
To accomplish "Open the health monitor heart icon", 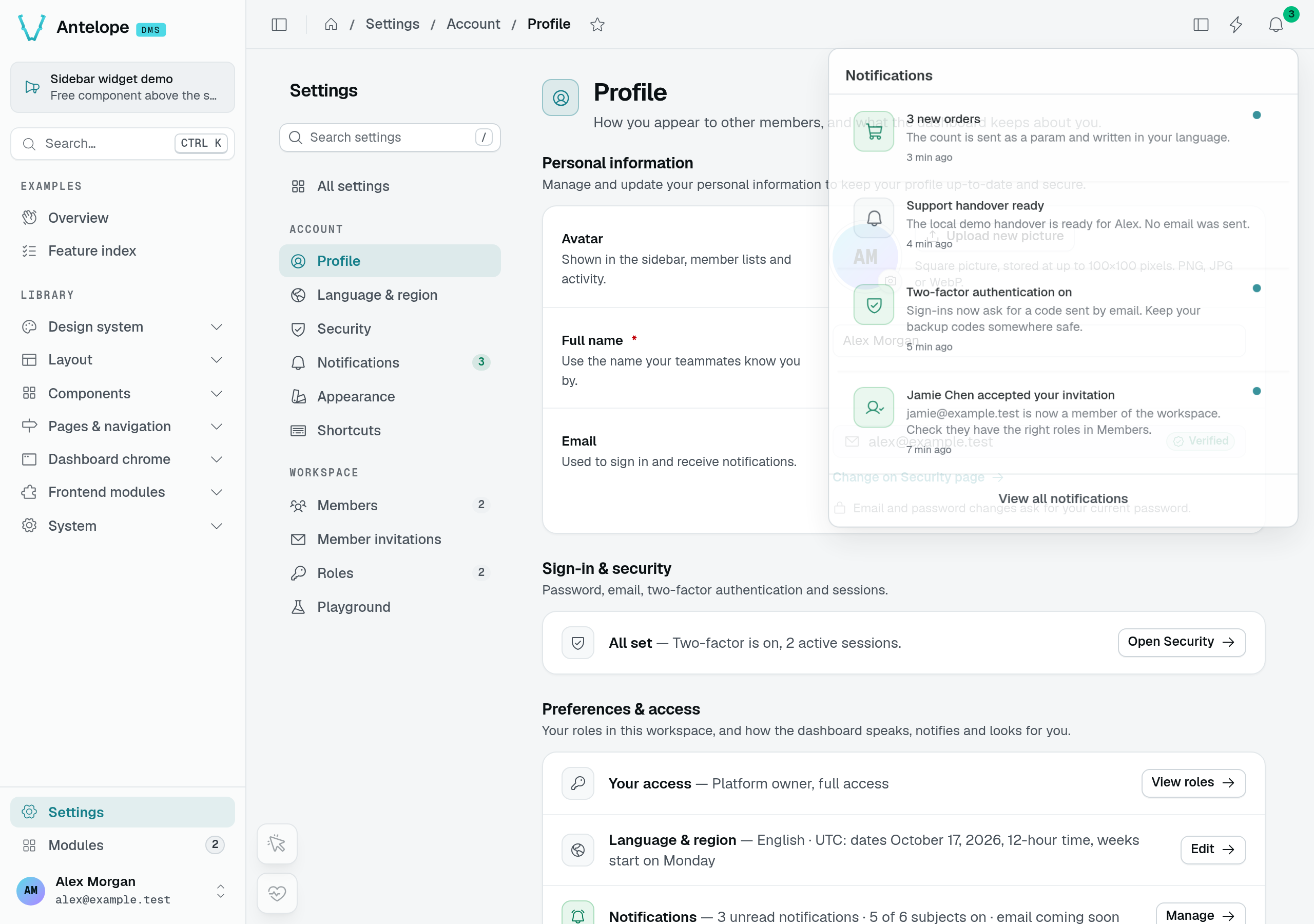I will coord(277,893).
